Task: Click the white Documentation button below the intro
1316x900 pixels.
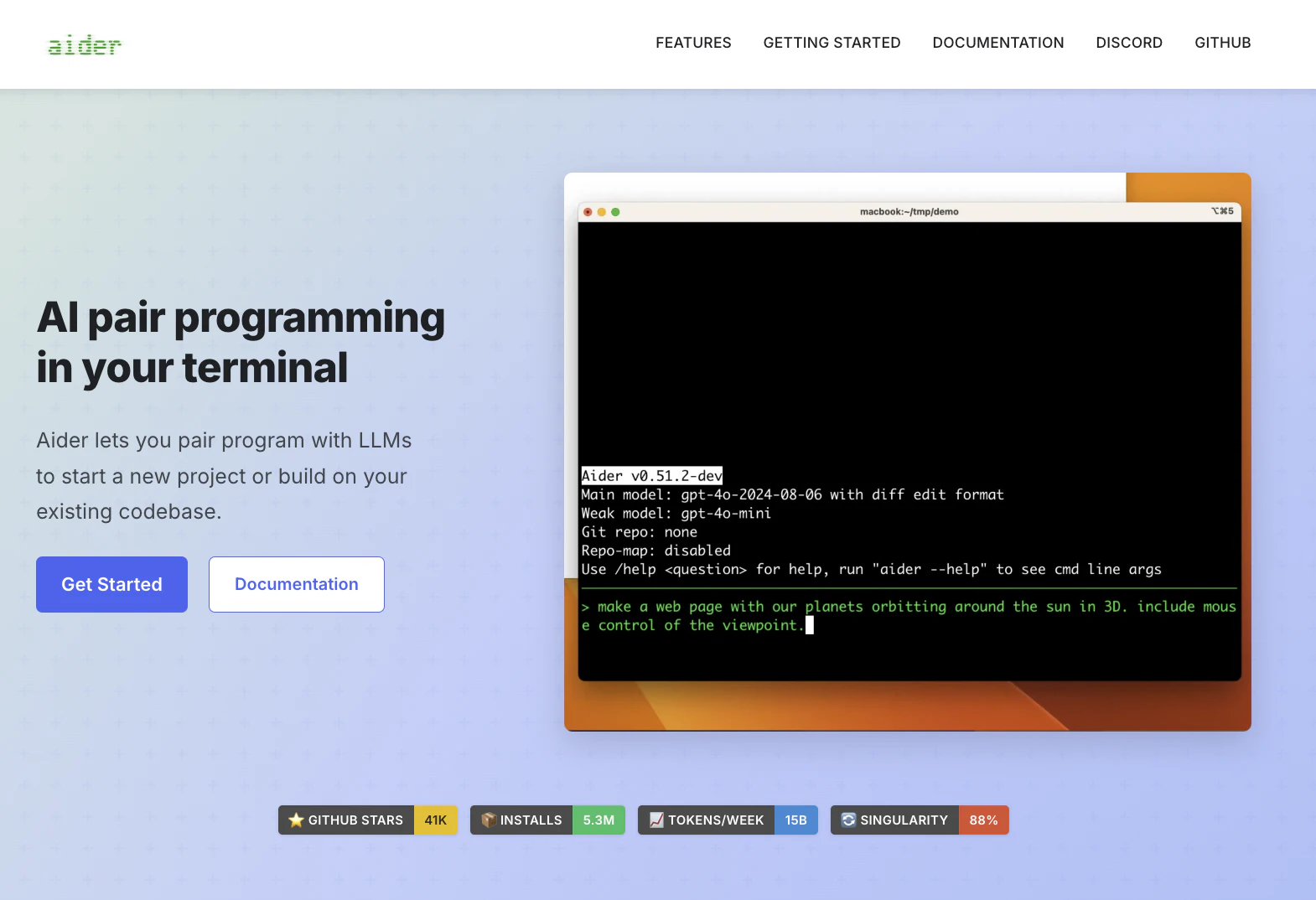Action: [297, 584]
